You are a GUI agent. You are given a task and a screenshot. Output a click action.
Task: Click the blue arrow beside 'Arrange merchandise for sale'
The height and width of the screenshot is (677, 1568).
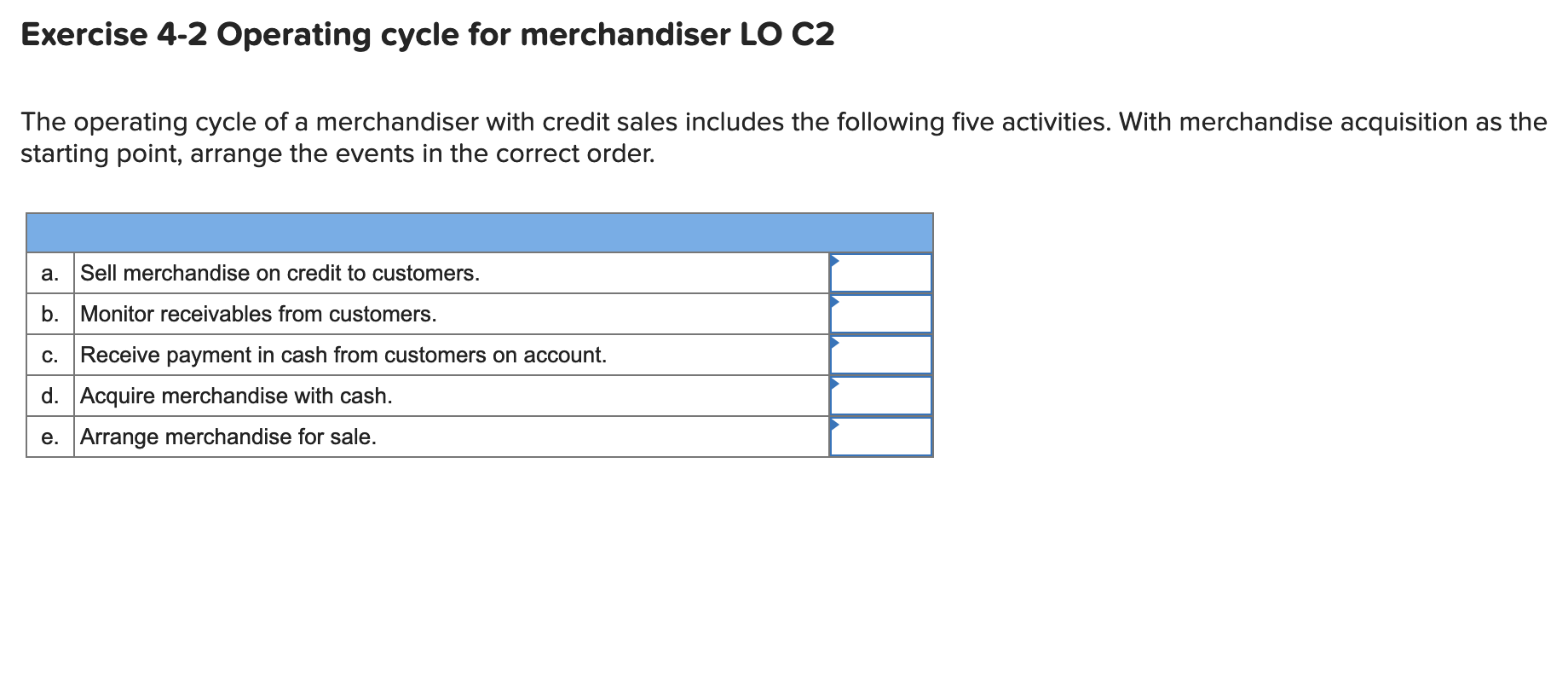coord(833,423)
